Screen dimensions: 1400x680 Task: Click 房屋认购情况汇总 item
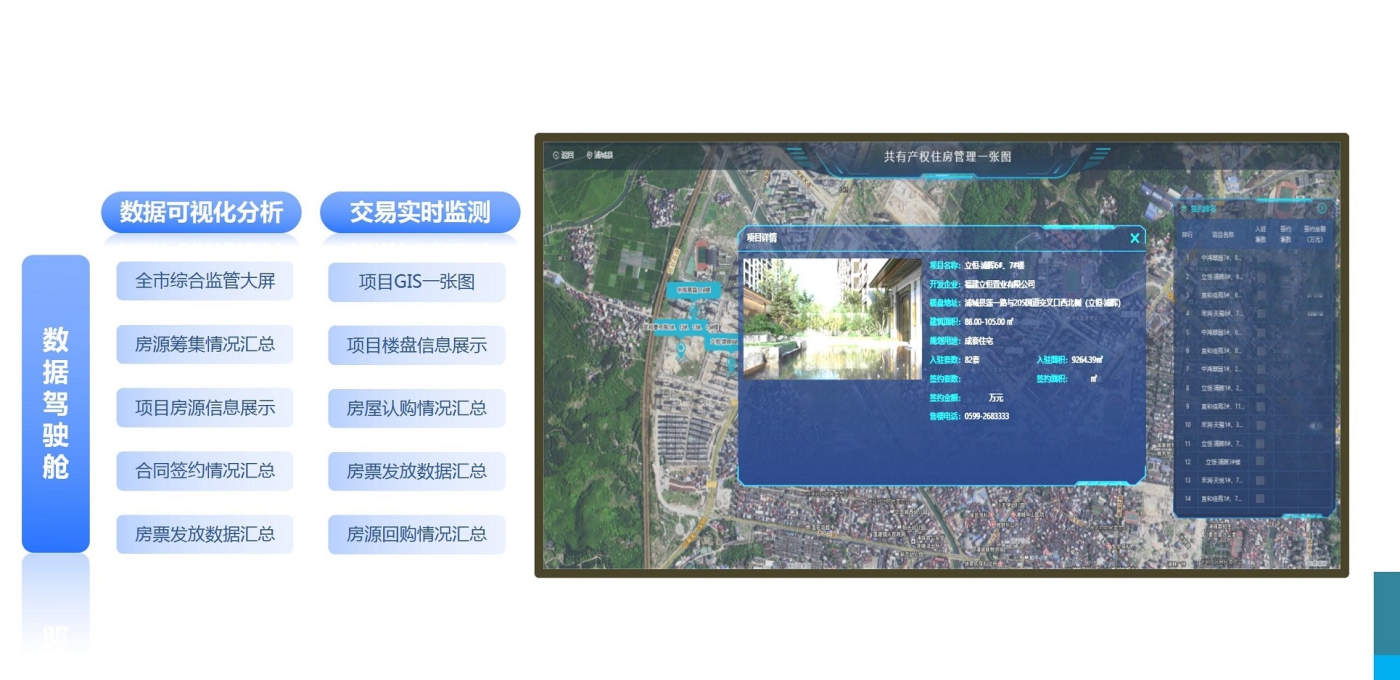click(x=417, y=408)
